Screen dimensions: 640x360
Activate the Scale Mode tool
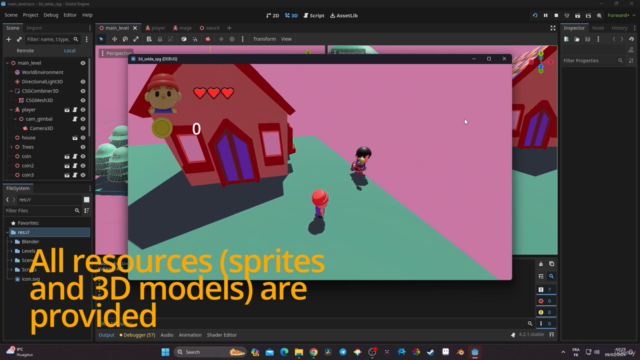click(136, 39)
